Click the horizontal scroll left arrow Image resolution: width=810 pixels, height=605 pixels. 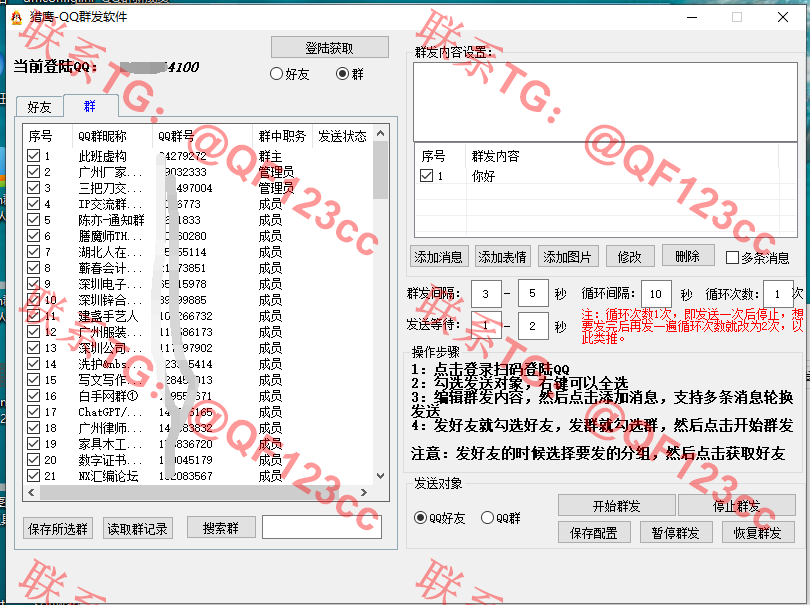click(31, 492)
